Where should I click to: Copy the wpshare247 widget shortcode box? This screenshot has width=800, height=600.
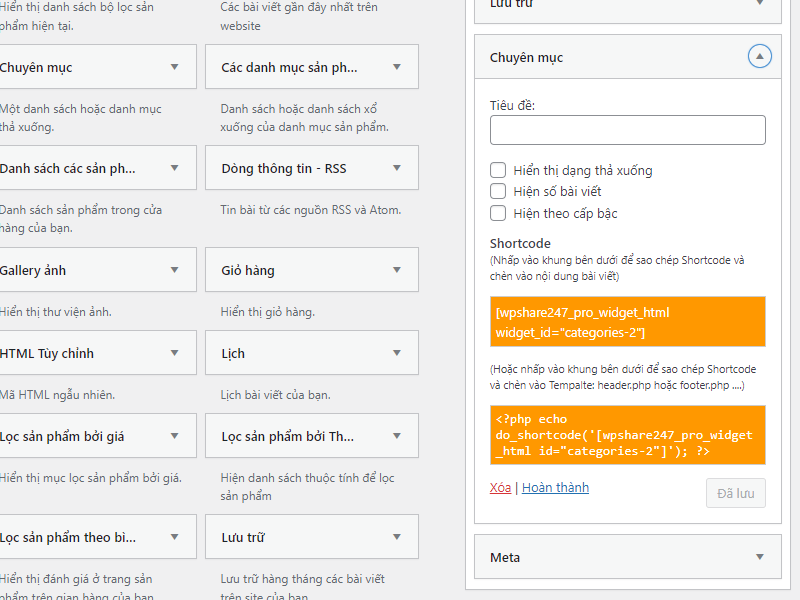627,321
